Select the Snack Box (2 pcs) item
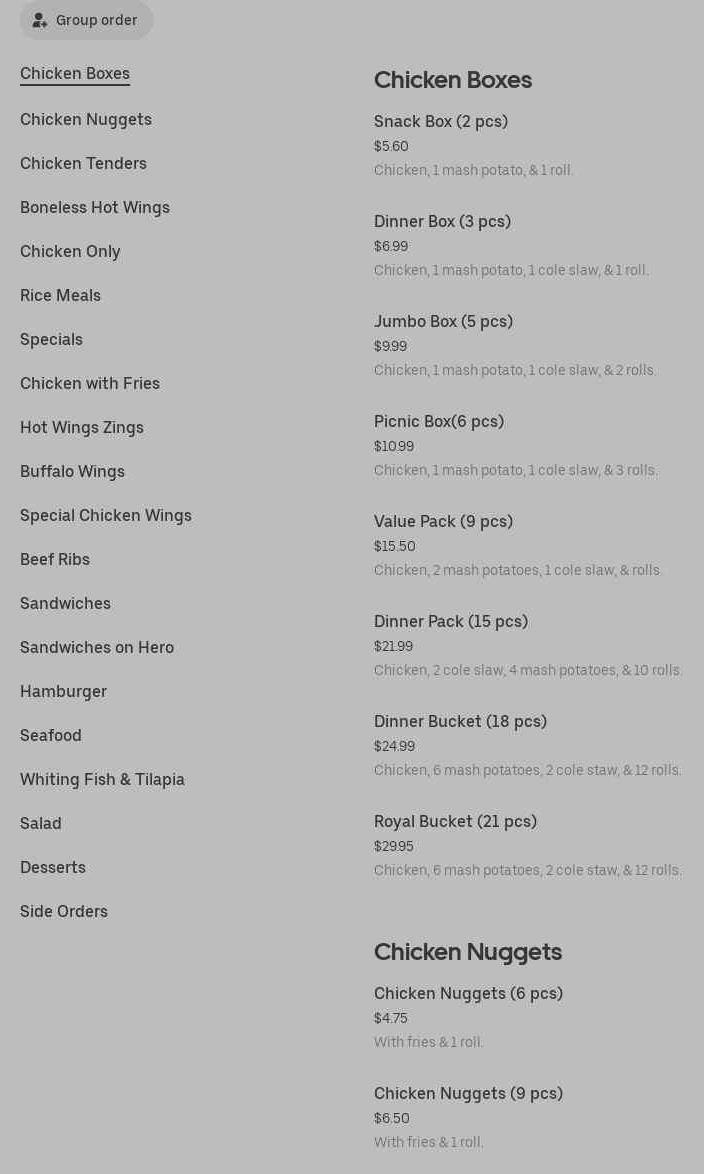This screenshot has width=704, height=1174. (441, 122)
